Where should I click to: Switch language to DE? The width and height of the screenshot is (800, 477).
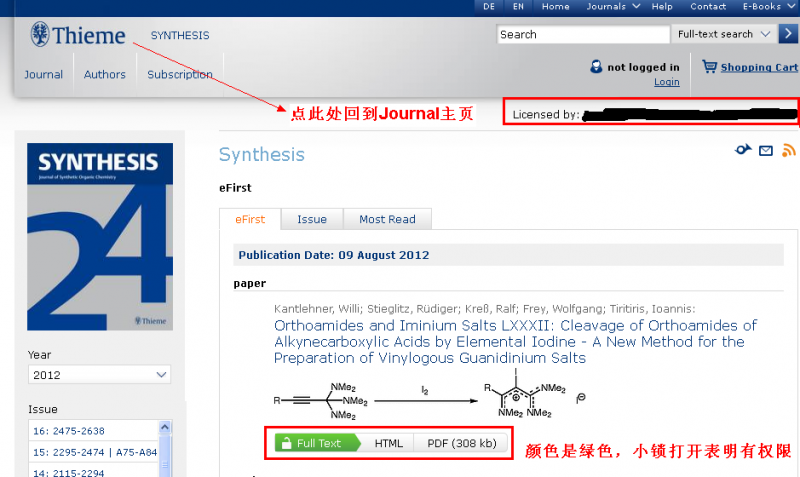[489, 7]
